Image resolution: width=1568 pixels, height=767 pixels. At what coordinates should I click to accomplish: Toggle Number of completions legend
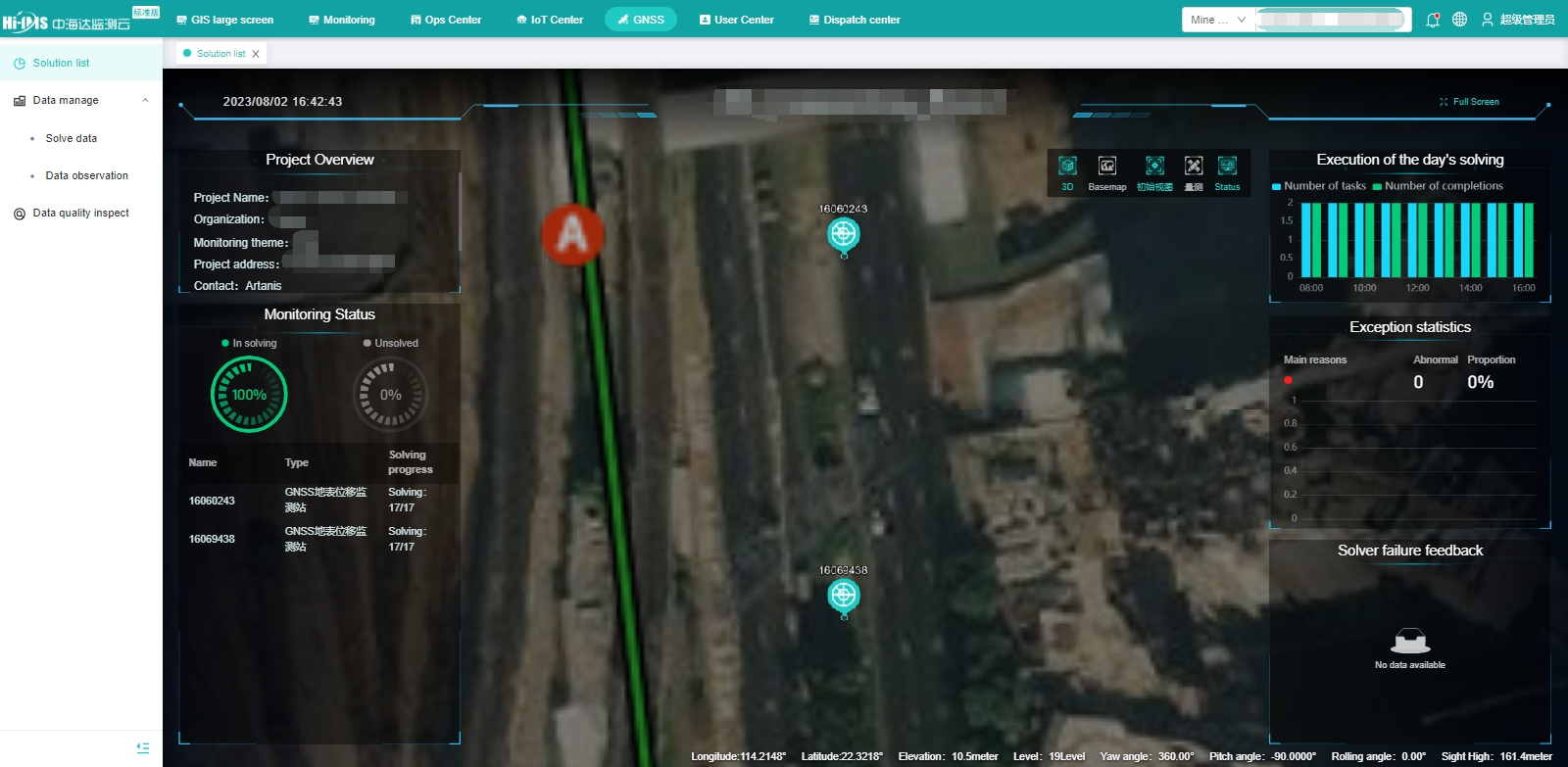[x=1438, y=186]
